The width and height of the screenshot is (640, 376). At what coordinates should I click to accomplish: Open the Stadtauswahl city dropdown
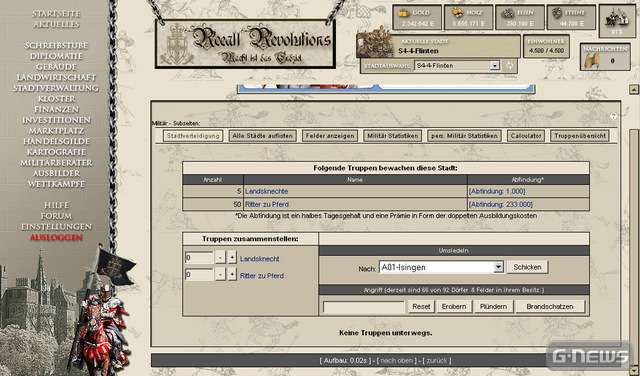coord(457,65)
